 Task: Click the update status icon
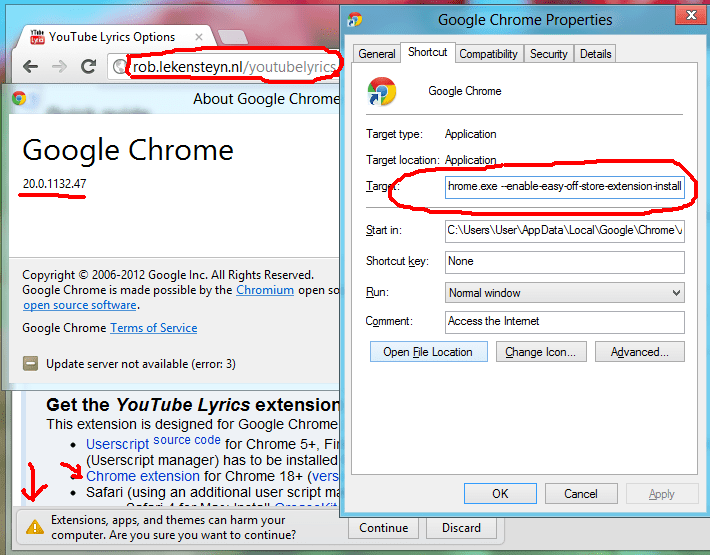(x=30, y=364)
